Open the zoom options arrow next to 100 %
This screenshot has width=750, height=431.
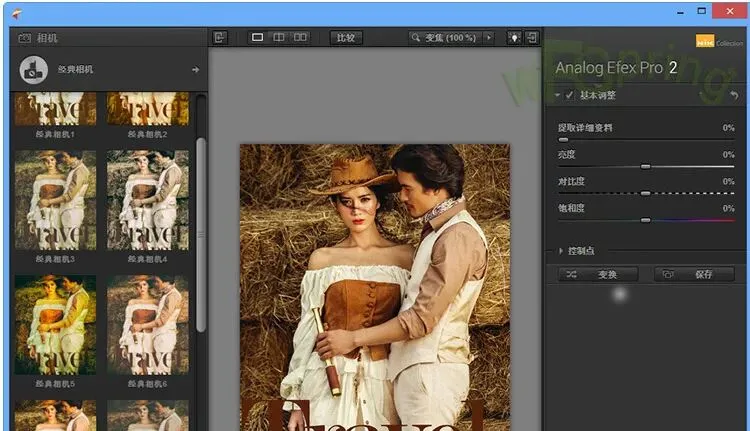[x=489, y=37]
